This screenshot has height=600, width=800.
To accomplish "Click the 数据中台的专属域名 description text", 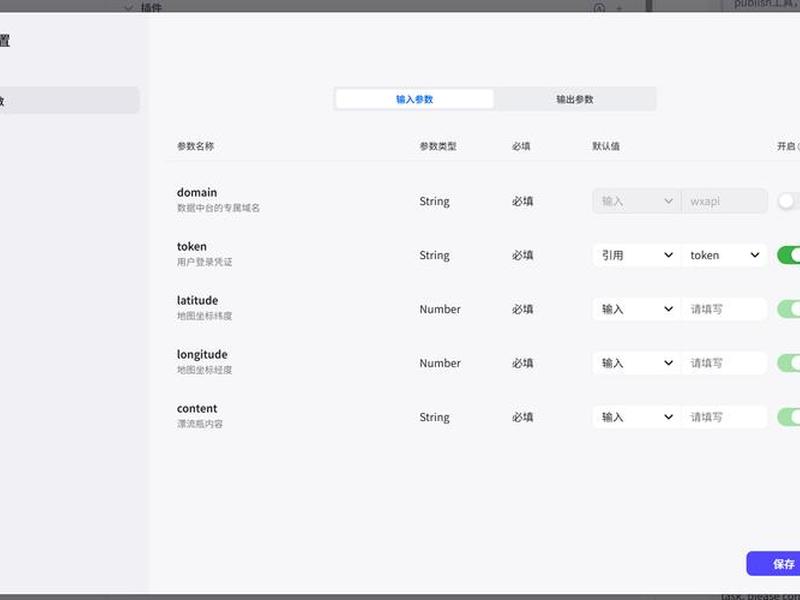I will (218, 208).
